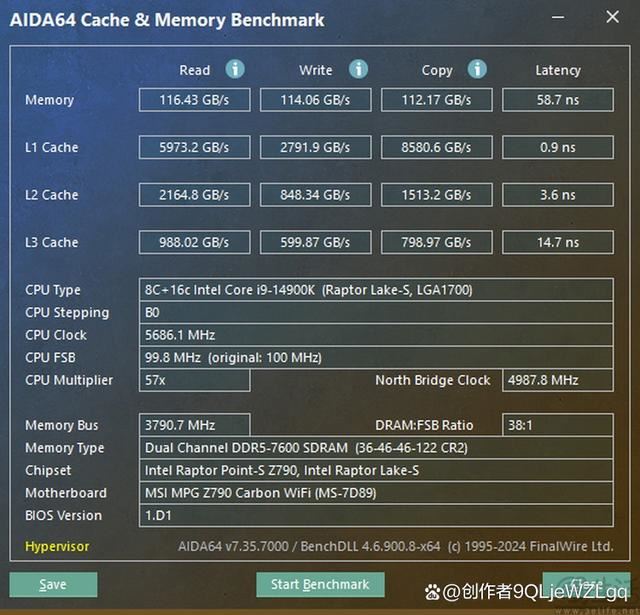Select the L3 Cache Copy value box

coord(437,242)
